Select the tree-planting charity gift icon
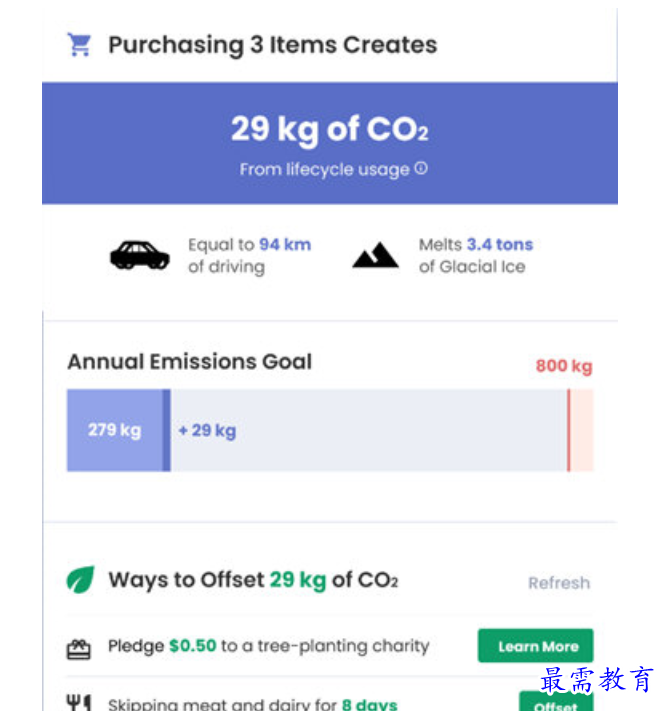The image size is (662, 711). [x=79, y=649]
